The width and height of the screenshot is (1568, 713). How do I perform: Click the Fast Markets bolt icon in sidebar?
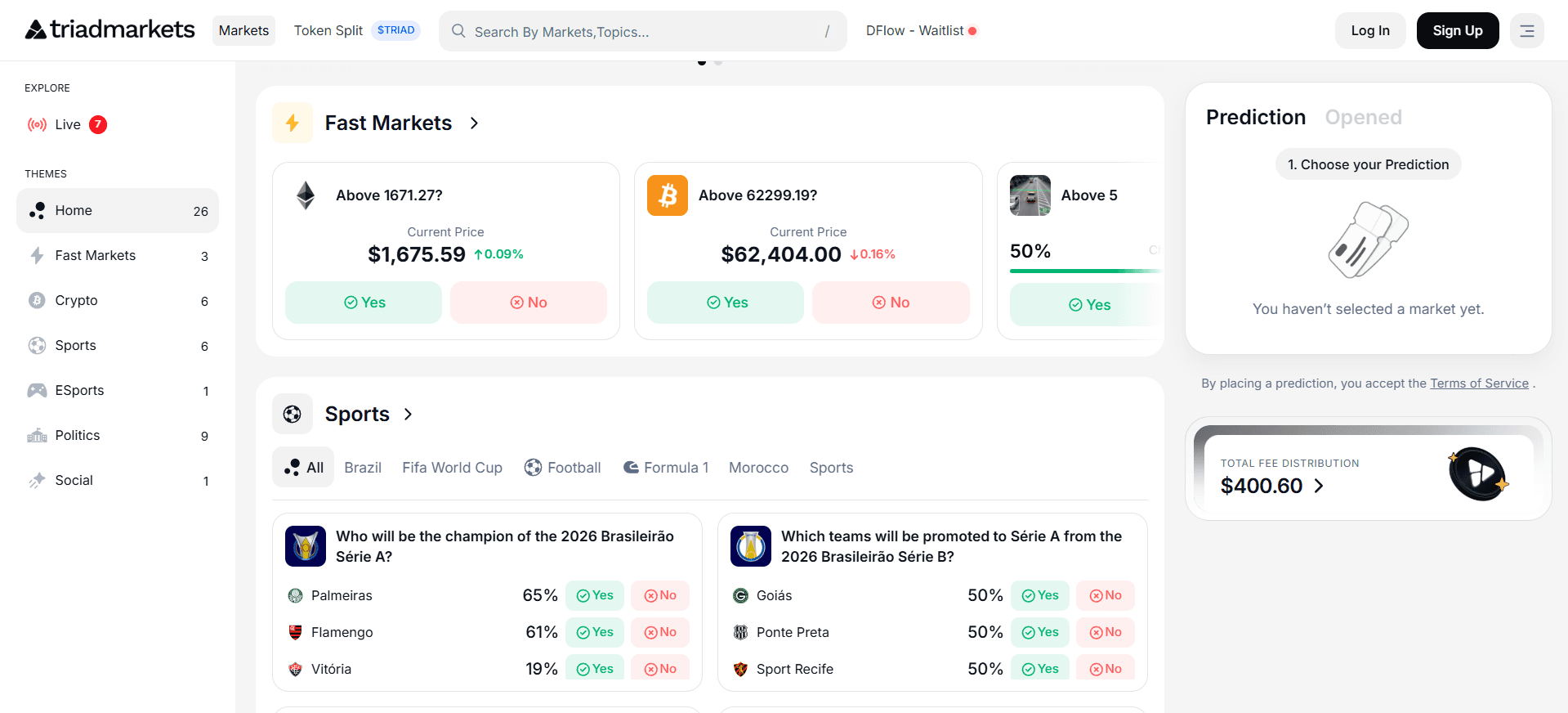pyautogui.click(x=37, y=255)
